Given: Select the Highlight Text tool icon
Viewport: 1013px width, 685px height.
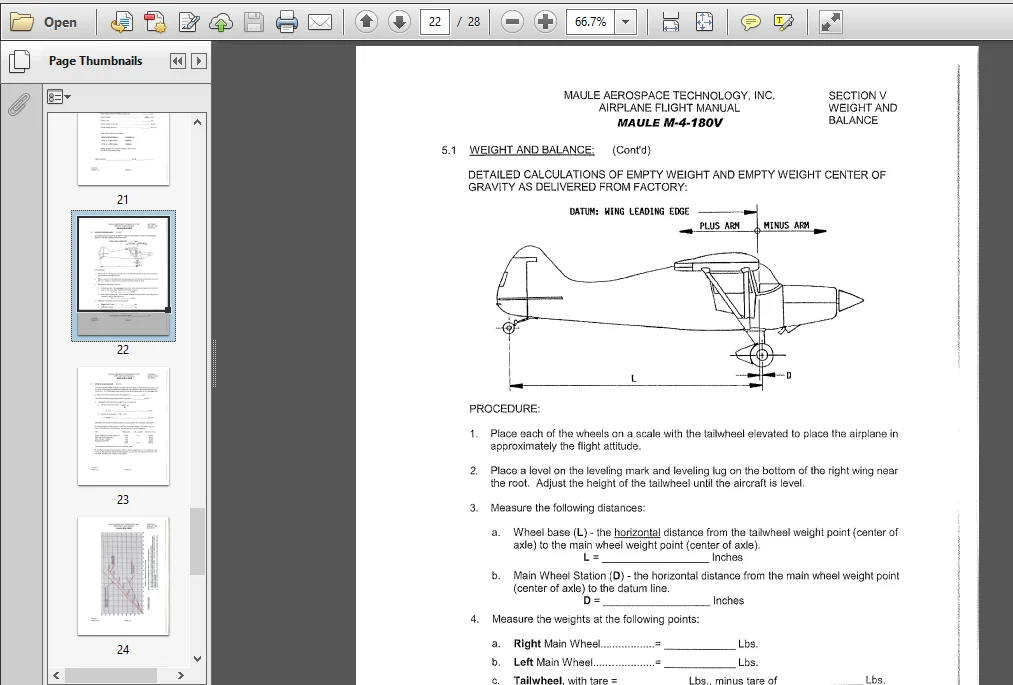Looking at the screenshot, I should pos(784,22).
